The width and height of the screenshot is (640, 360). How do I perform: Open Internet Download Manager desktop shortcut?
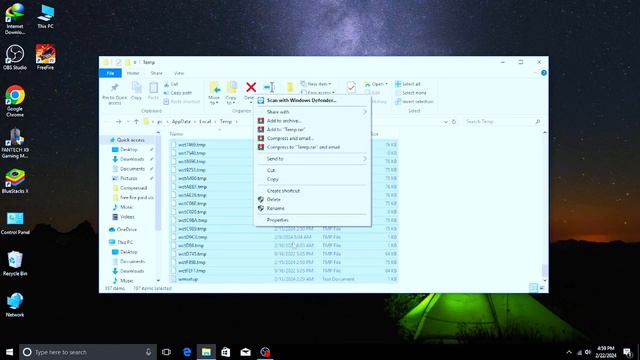(x=15, y=19)
